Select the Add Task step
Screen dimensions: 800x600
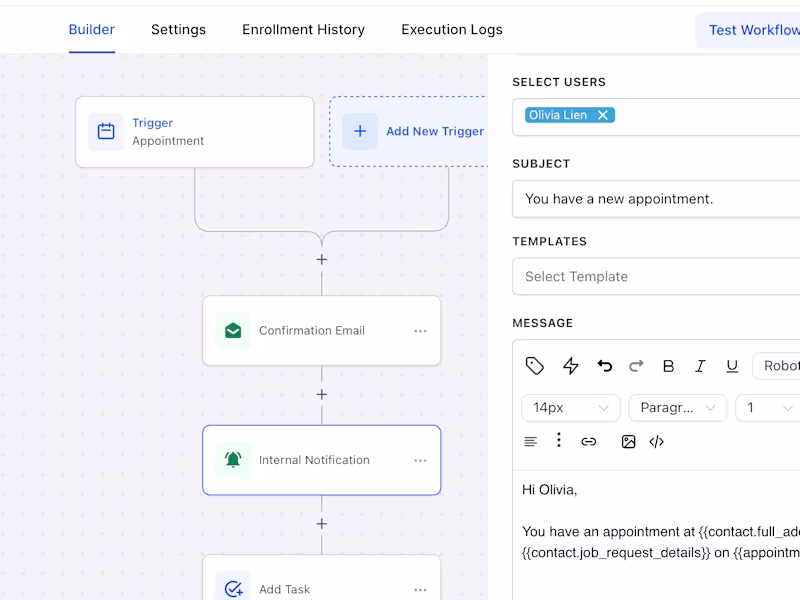[x=321, y=578]
